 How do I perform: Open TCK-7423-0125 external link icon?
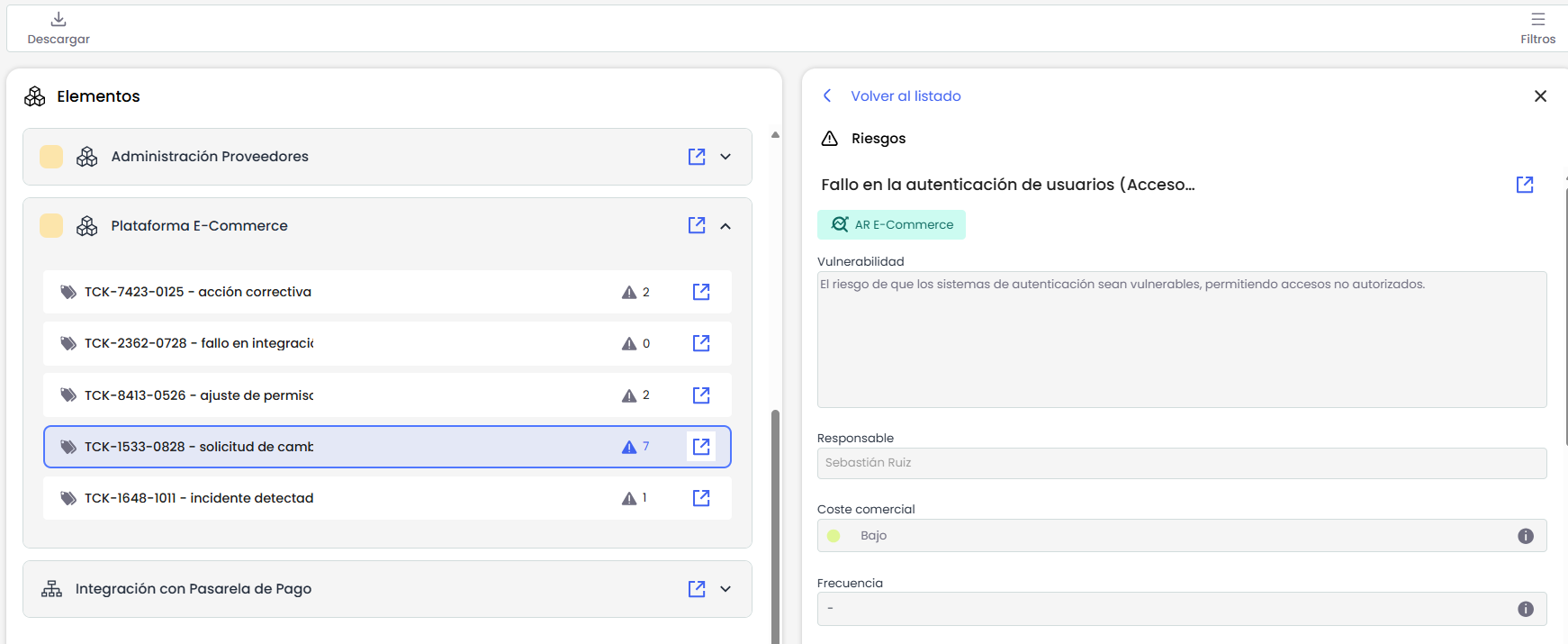pyautogui.click(x=701, y=292)
